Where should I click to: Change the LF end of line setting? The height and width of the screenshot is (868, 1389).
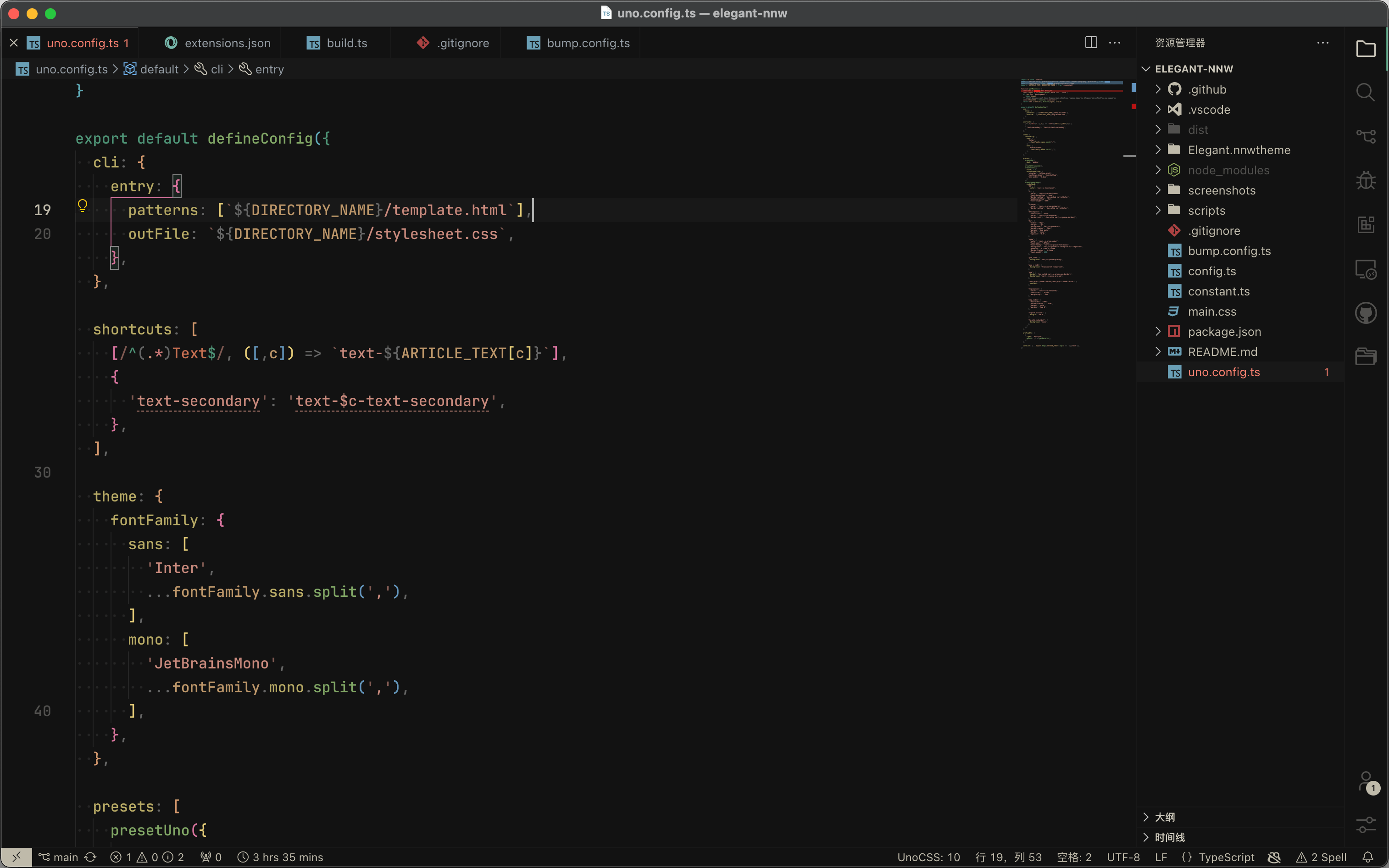point(1161,857)
